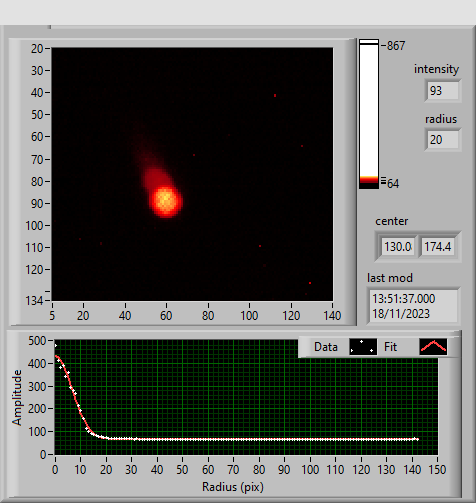Click the Fit plot legend icon
The height and width of the screenshot is (503, 476).
coord(433,347)
